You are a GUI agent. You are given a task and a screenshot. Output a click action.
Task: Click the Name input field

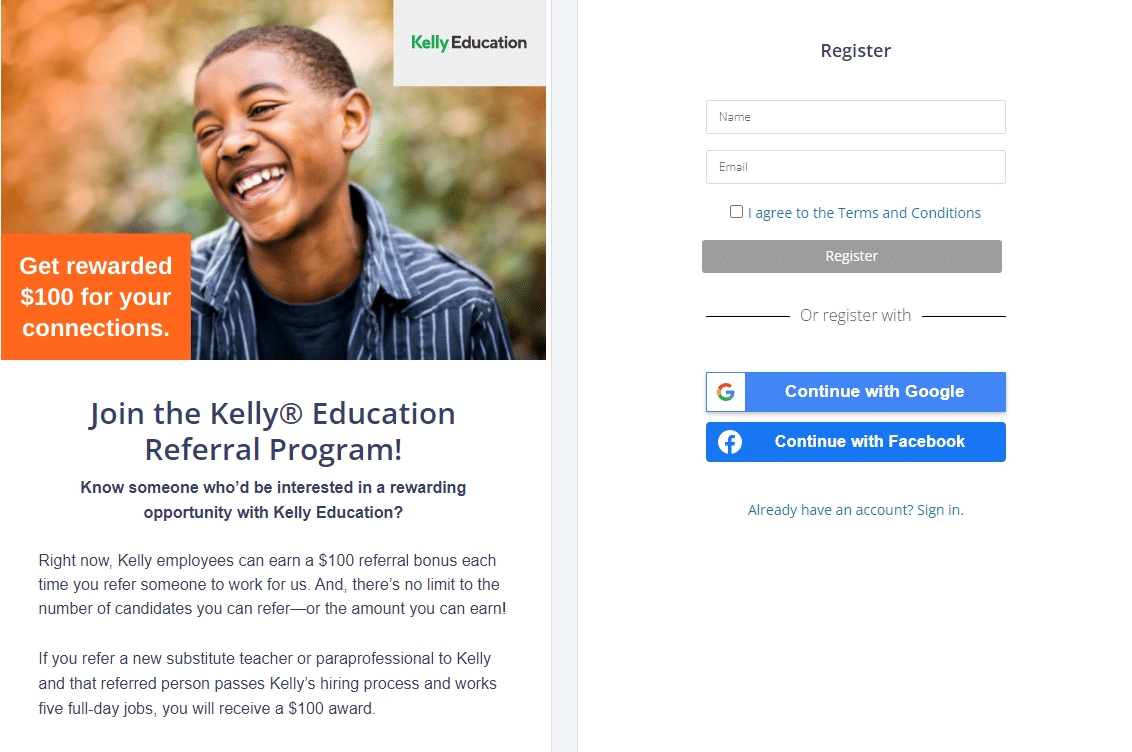click(855, 117)
